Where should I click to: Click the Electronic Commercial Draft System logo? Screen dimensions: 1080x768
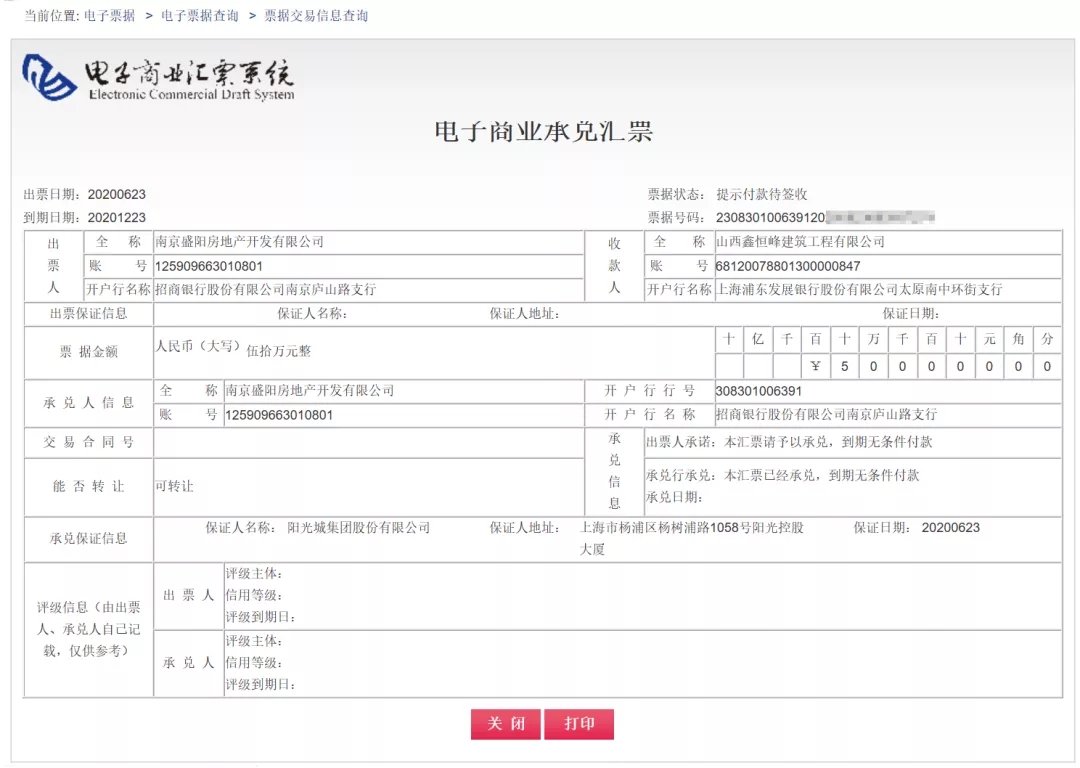click(x=158, y=78)
